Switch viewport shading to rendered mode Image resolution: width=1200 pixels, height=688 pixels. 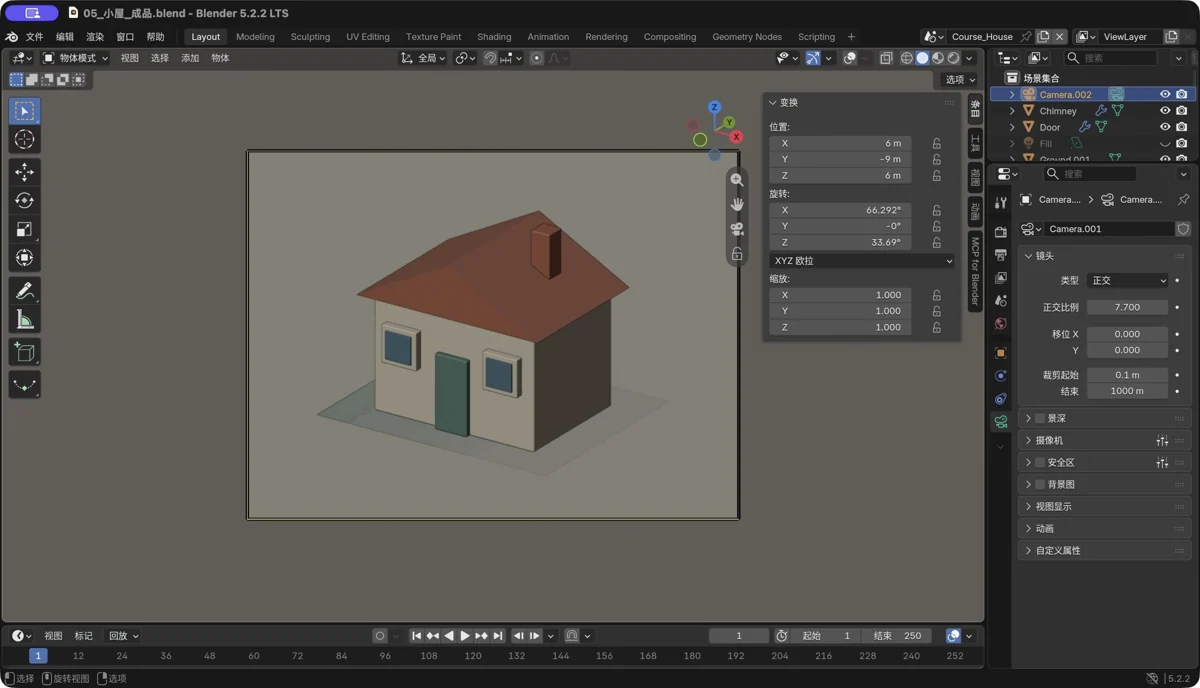coord(953,58)
